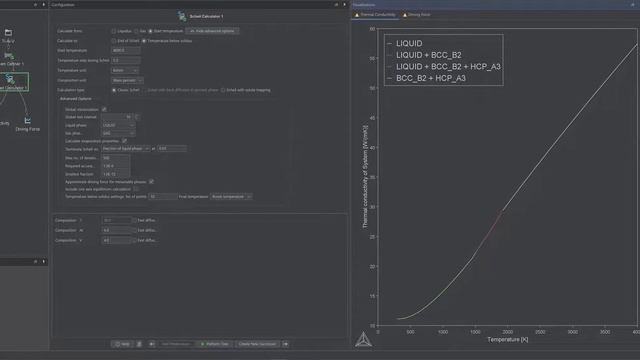Image resolution: width=640 pixels, height=360 pixels.
Task: Select Start temperature radio option
Action: click(x=150, y=31)
